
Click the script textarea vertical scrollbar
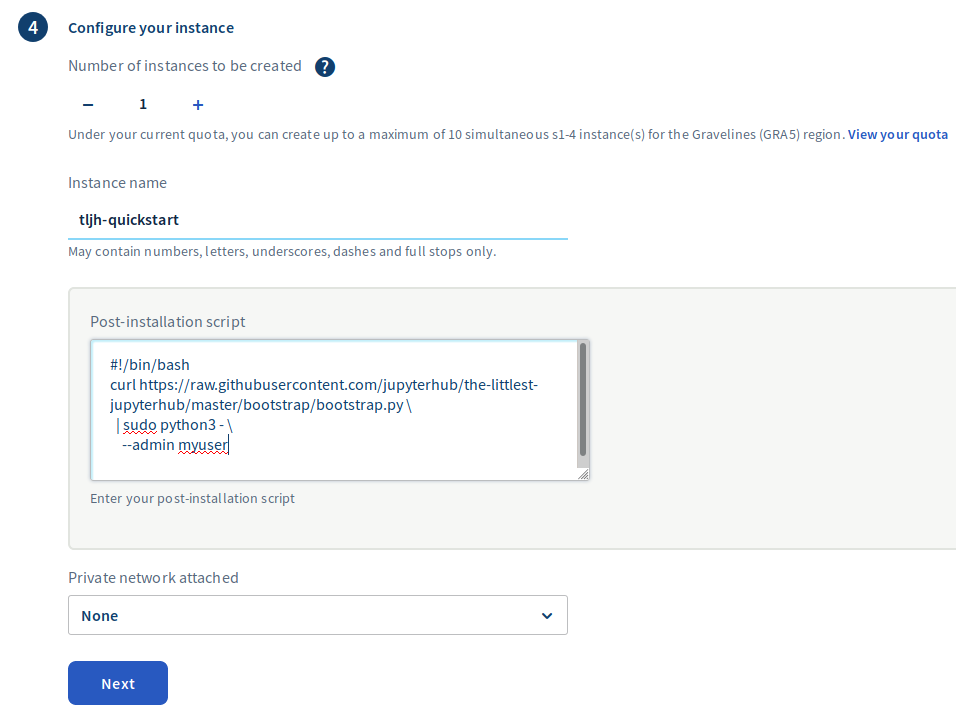pyautogui.click(x=582, y=400)
